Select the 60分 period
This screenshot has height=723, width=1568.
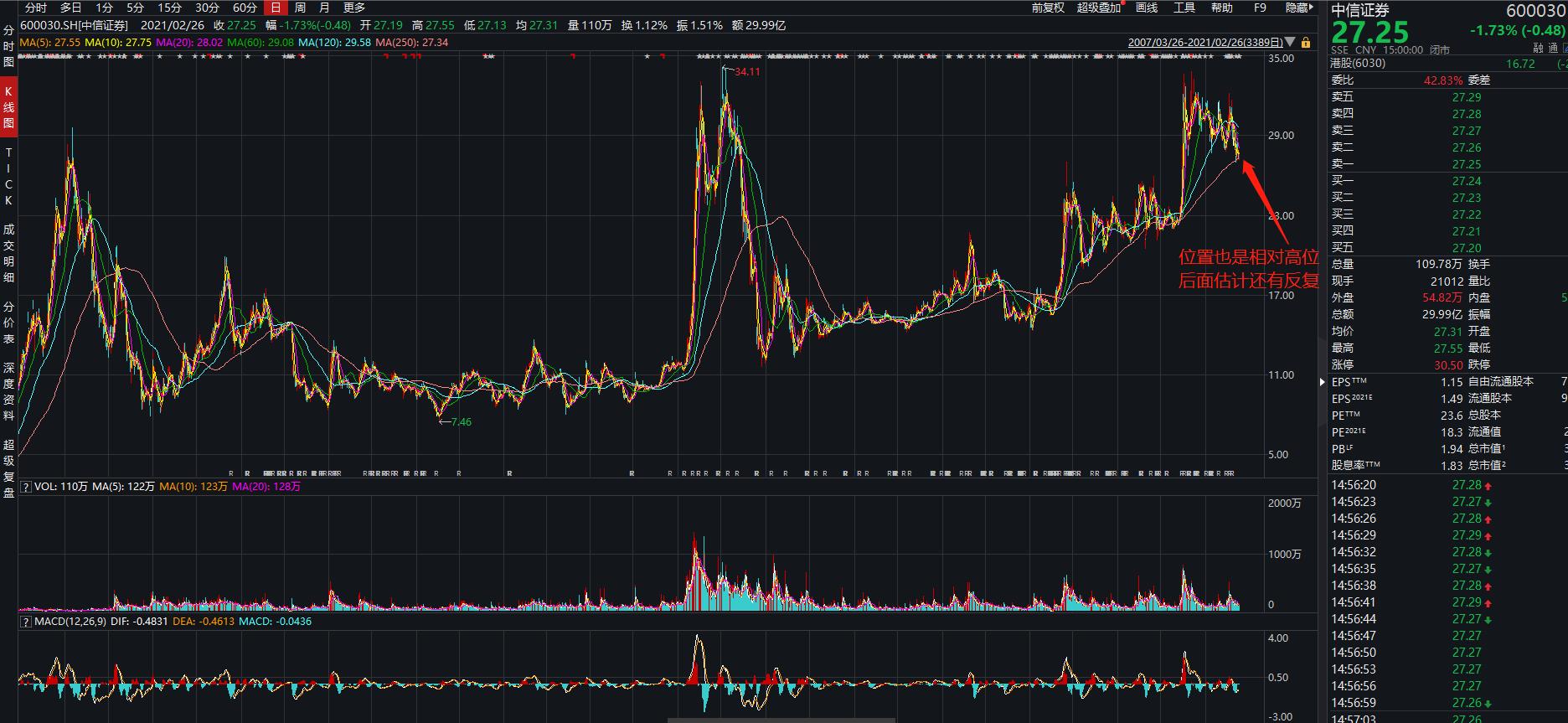pyautogui.click(x=245, y=8)
